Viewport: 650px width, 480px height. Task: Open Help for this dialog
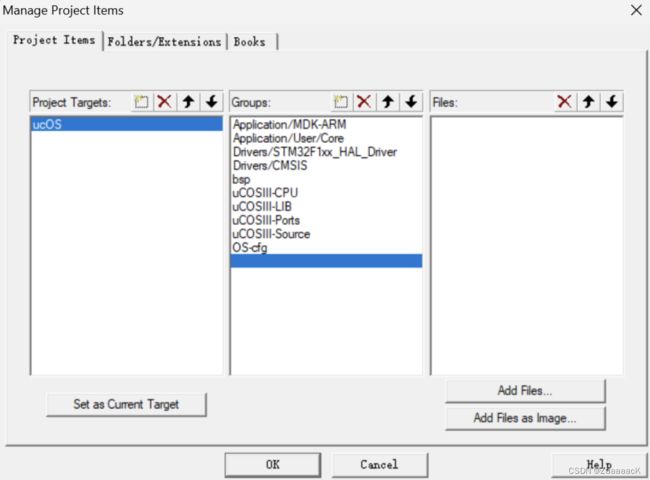tap(599, 465)
